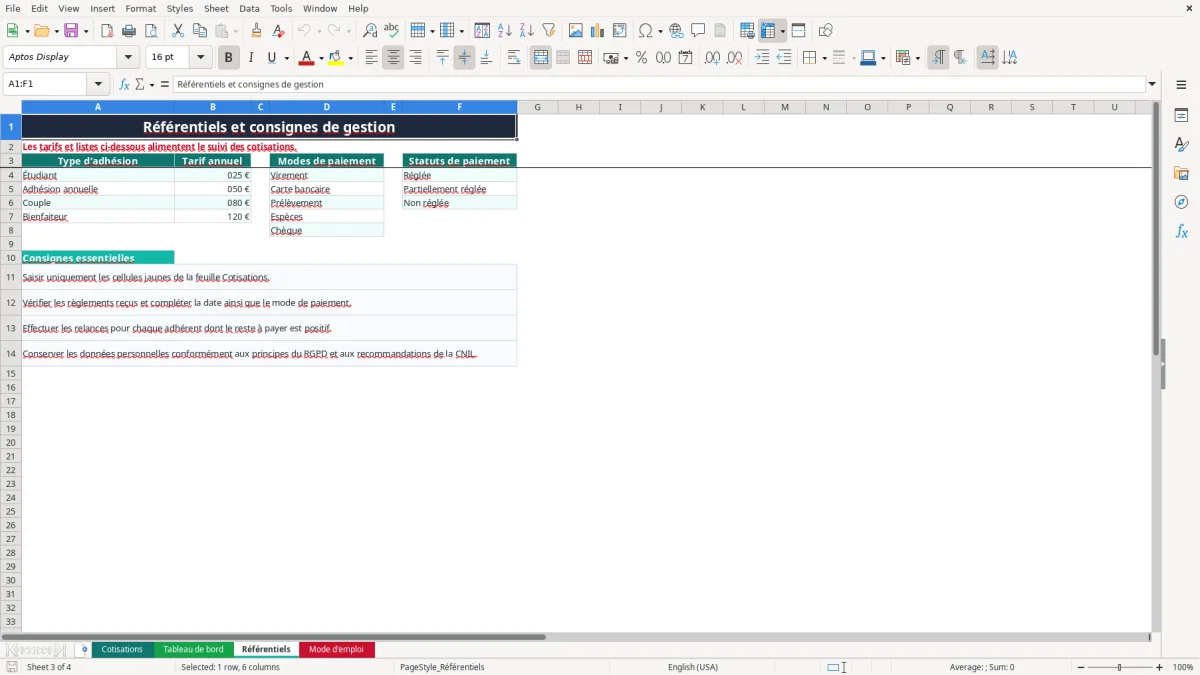Expand the Name Box dropdown

point(98,85)
